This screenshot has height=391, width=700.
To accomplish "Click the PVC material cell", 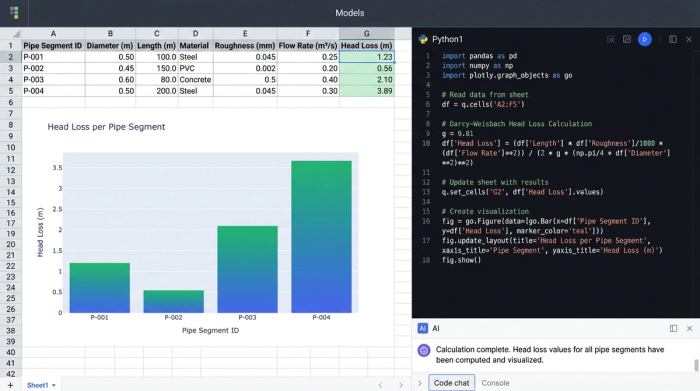I will tap(196, 68).
